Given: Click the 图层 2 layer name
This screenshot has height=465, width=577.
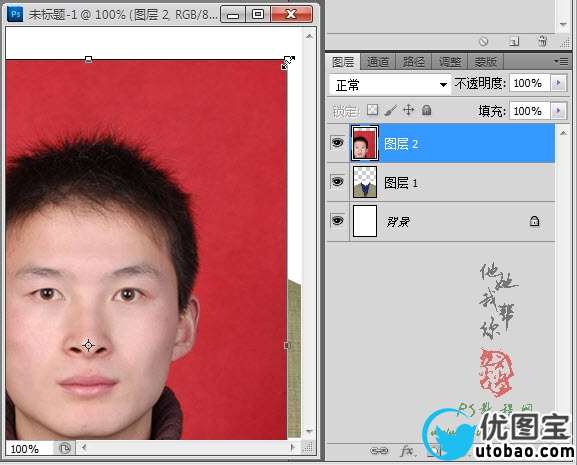Looking at the screenshot, I should [401, 143].
